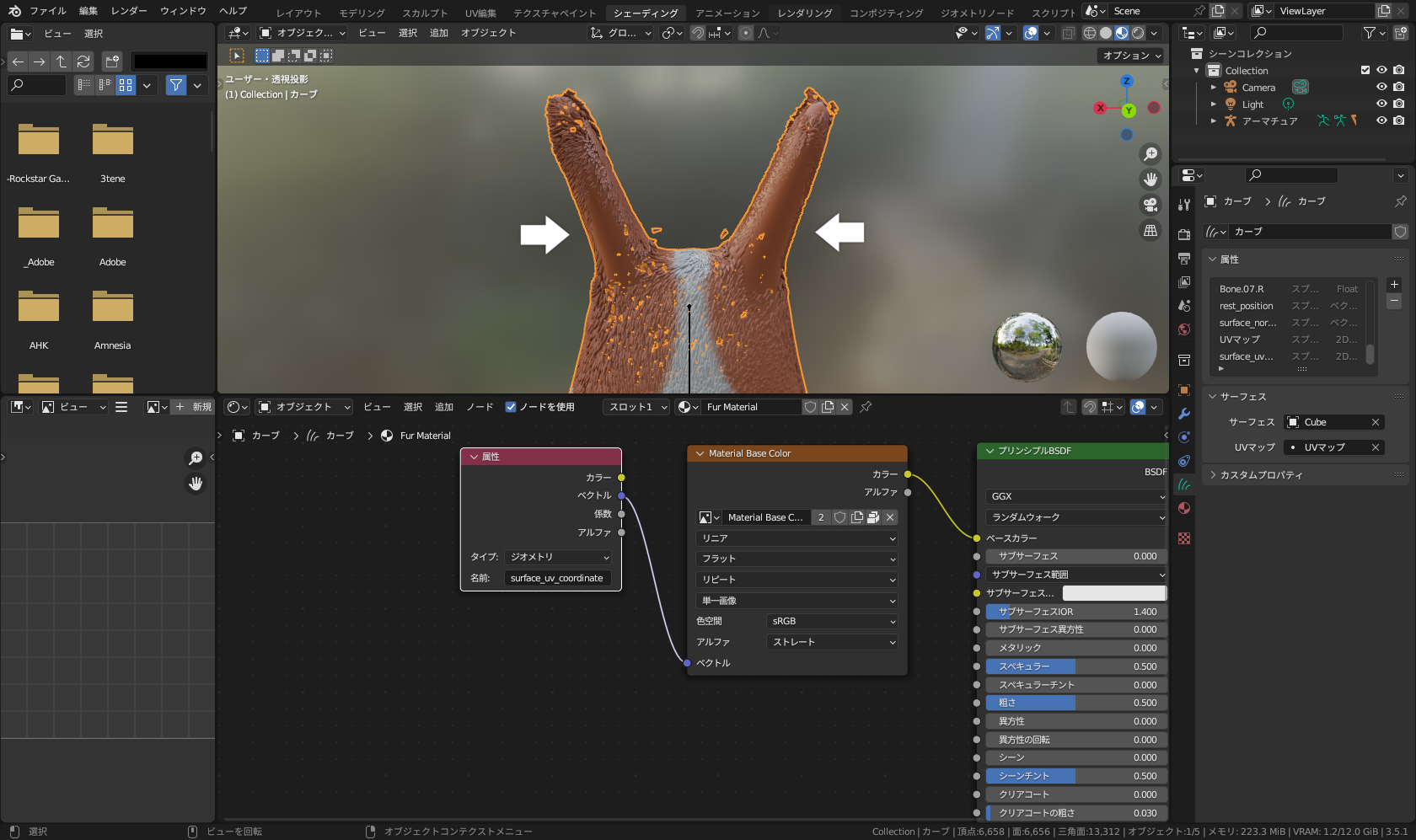Collapse the Collection tree in outliner
The height and width of the screenshot is (840, 1416).
[x=1197, y=71]
